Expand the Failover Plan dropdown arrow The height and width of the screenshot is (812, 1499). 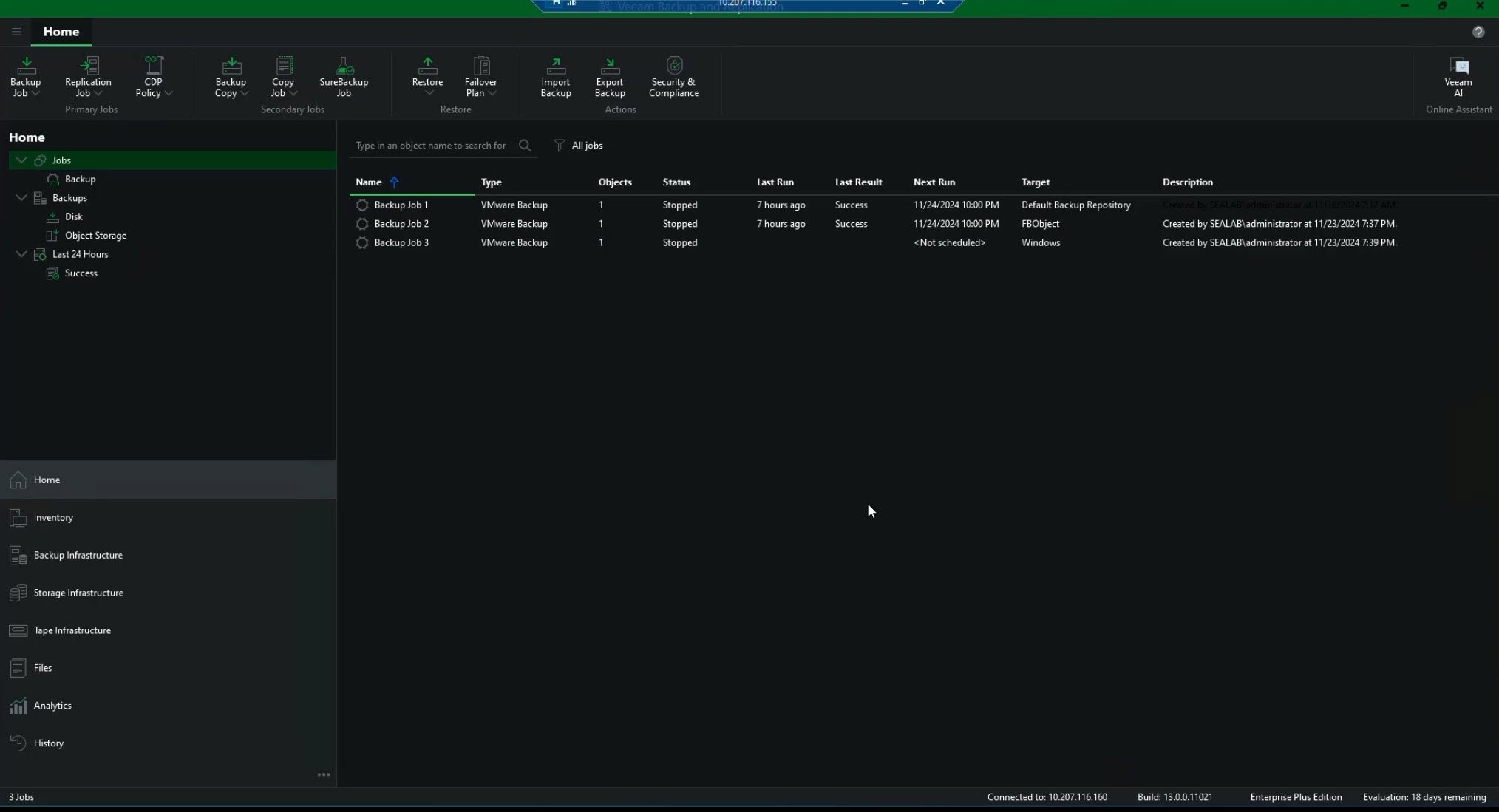[492, 94]
